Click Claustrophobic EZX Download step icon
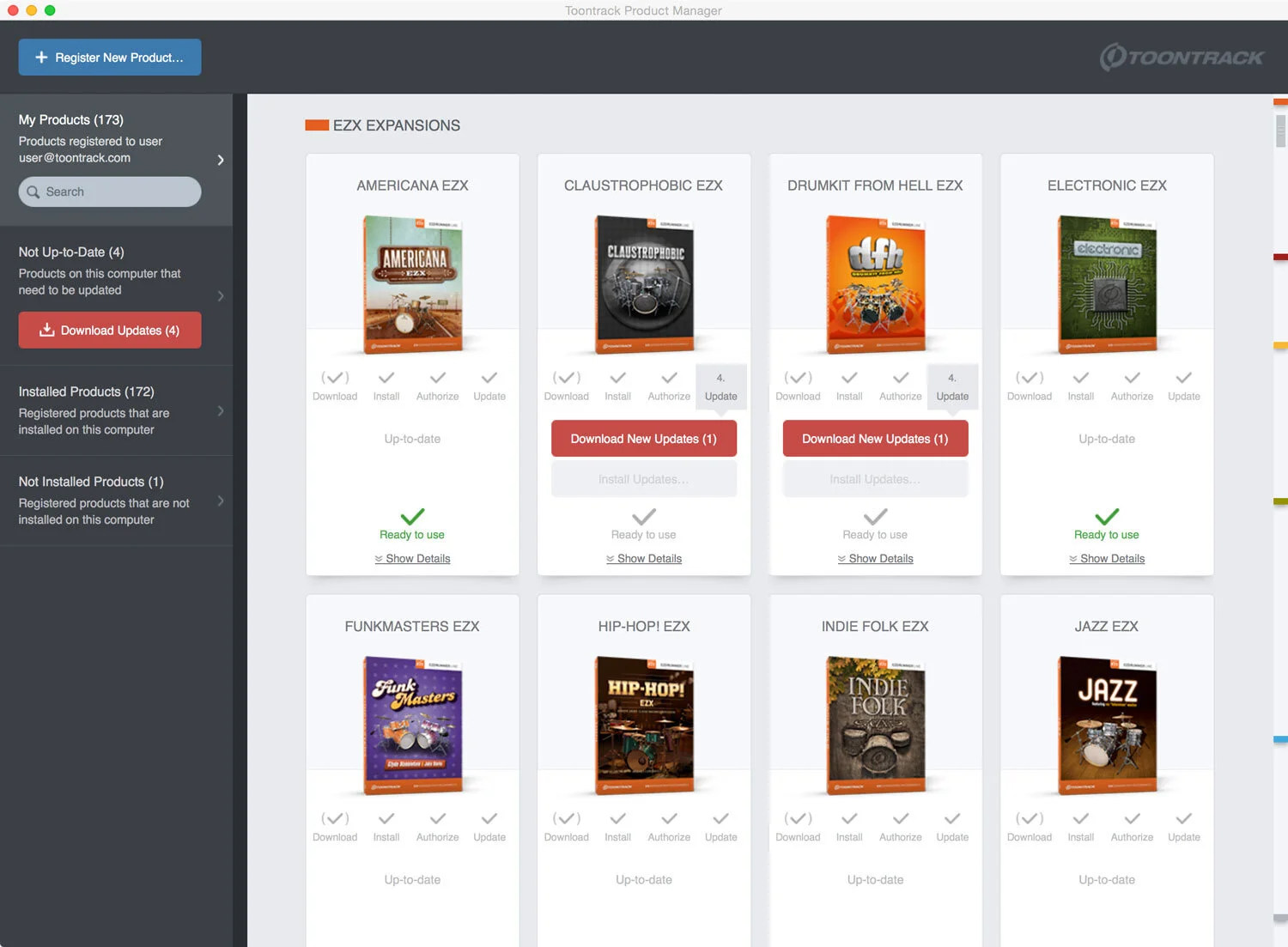This screenshot has width=1288, height=947. pos(567,378)
